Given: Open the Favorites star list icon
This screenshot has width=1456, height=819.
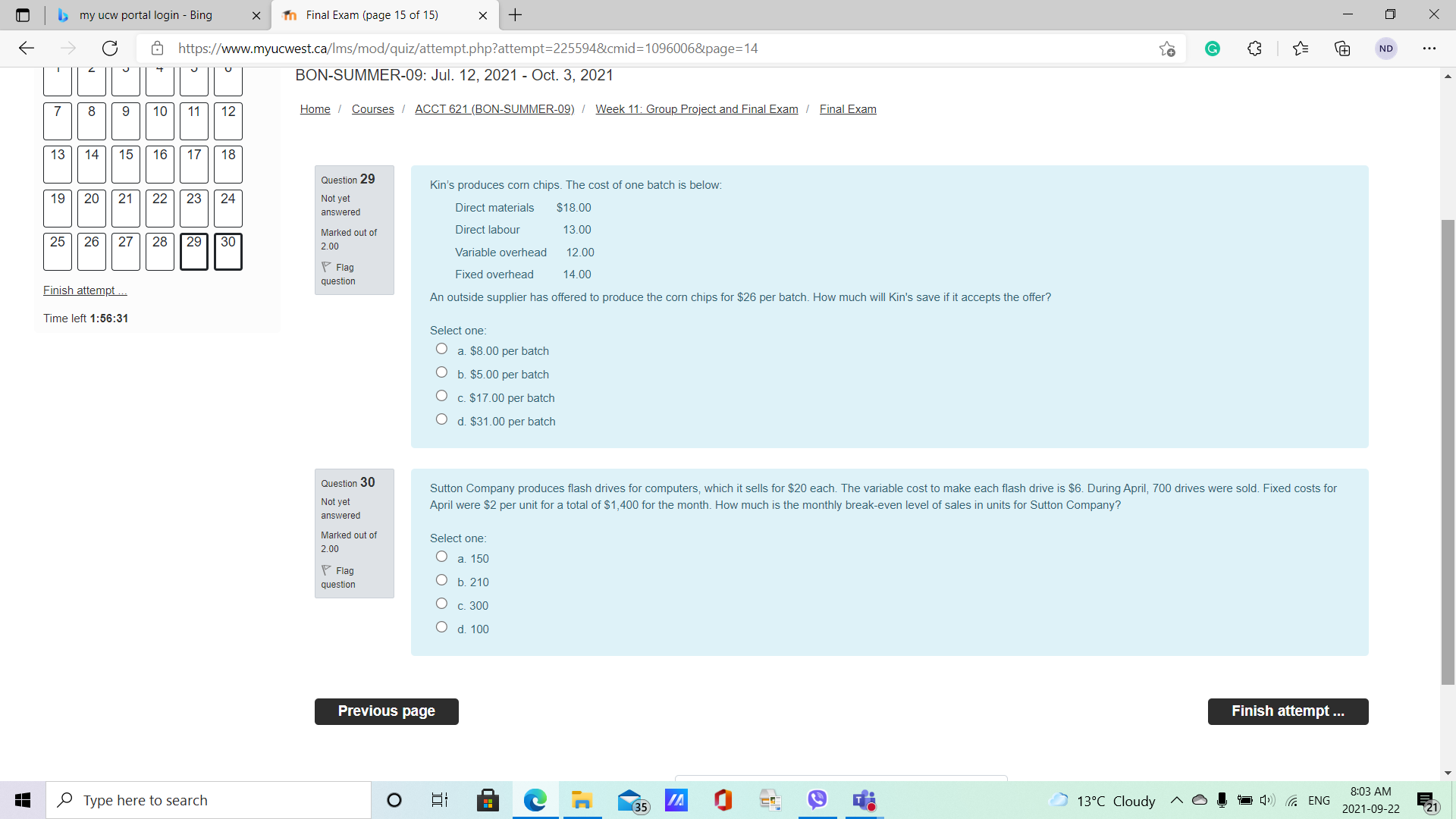Looking at the screenshot, I should (1301, 49).
